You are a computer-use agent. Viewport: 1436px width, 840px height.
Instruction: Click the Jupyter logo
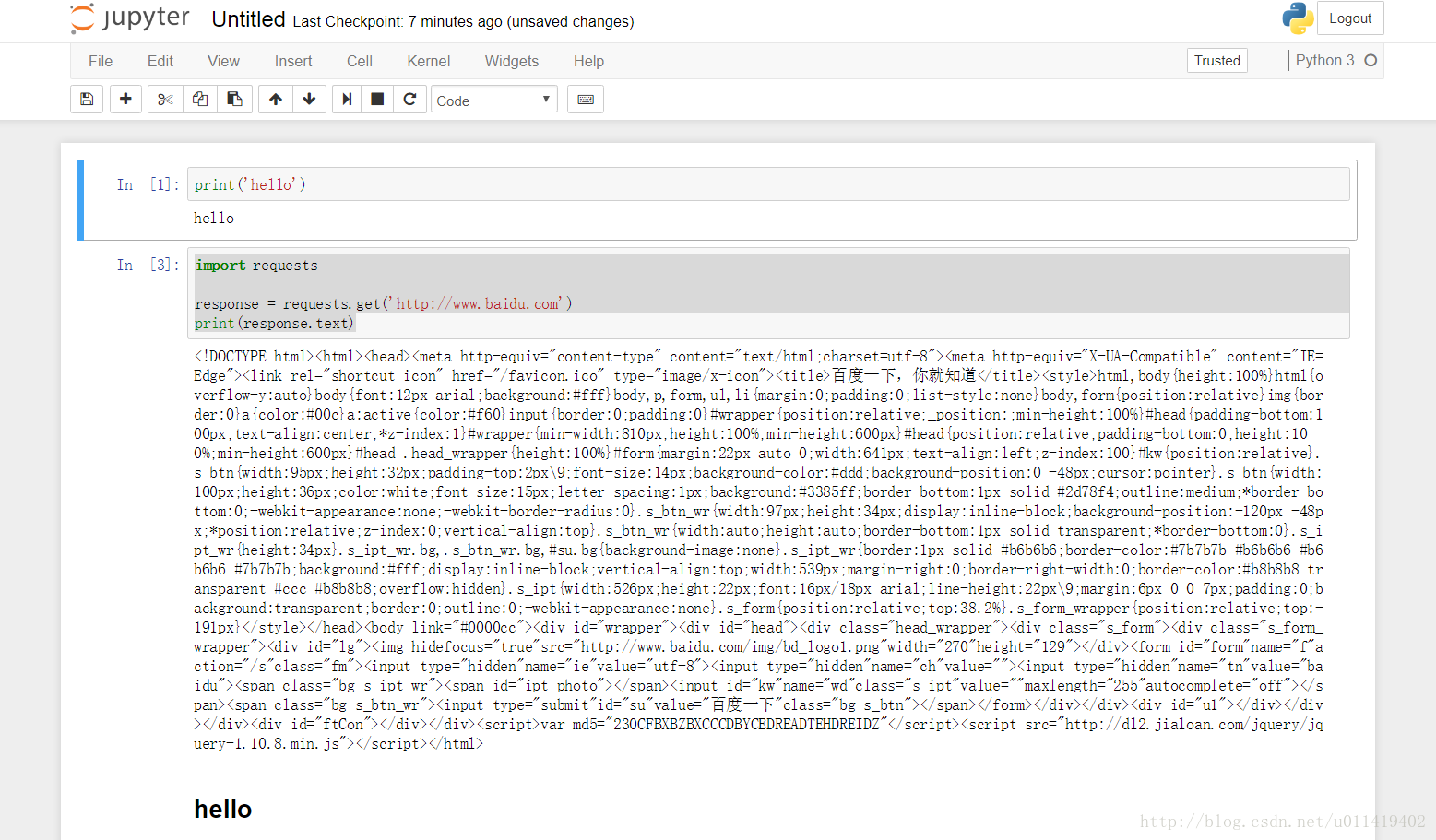tap(130, 18)
